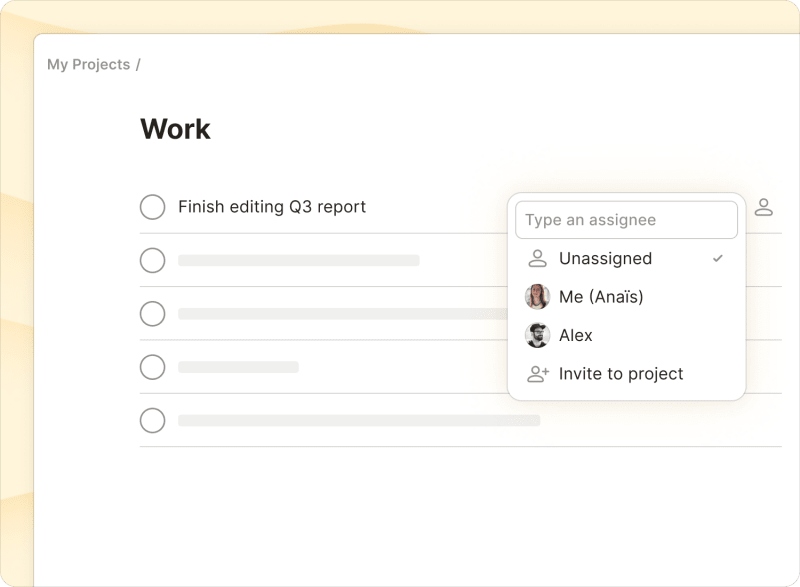The height and width of the screenshot is (587, 800).
Task: Choose Me (Anaïs) as assignee
Action: tap(600, 296)
